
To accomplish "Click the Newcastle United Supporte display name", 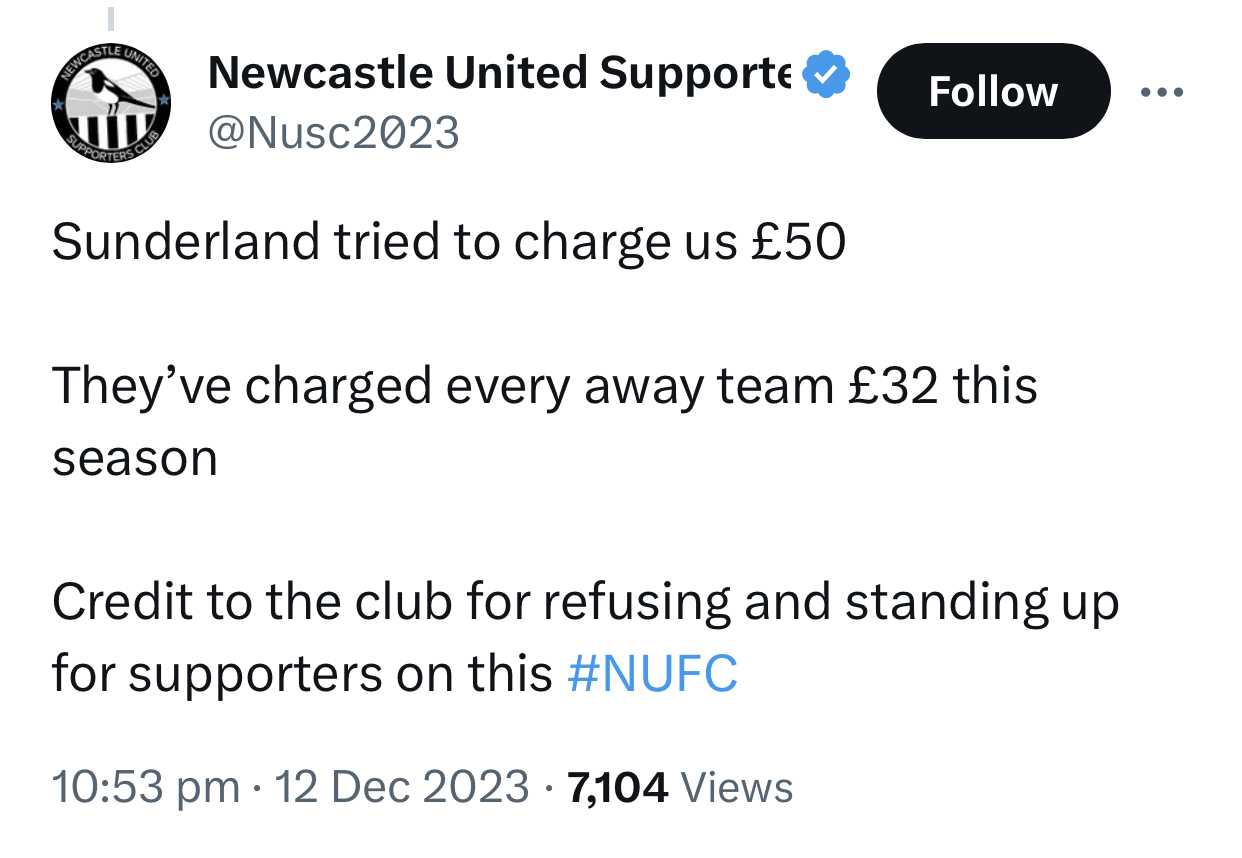I will 500,72.
